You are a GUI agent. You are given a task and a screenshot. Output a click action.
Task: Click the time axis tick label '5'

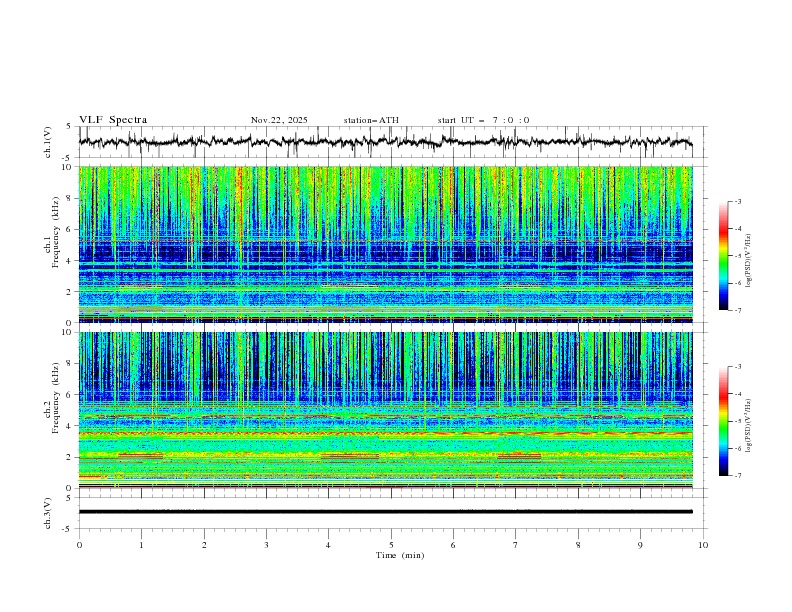pyautogui.click(x=391, y=545)
